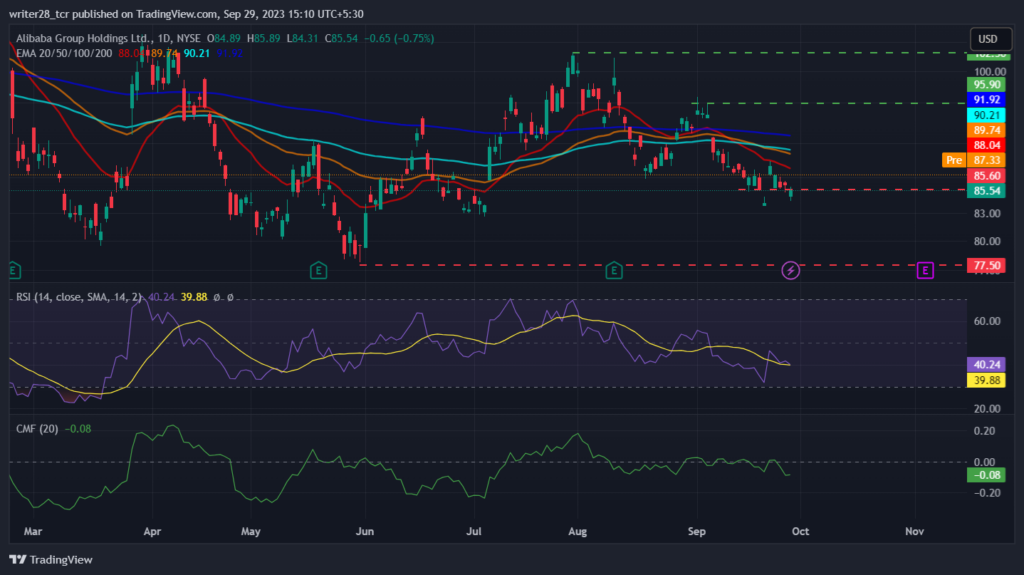Click the Mar label on the time axis
Viewport: 1024px width, 575px height.
(x=33, y=531)
